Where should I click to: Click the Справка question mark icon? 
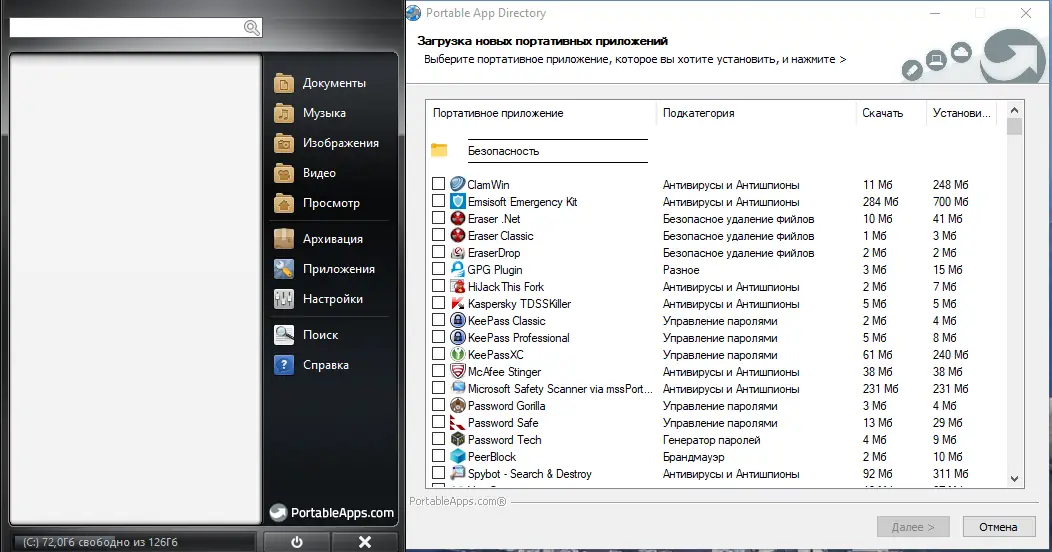point(284,365)
